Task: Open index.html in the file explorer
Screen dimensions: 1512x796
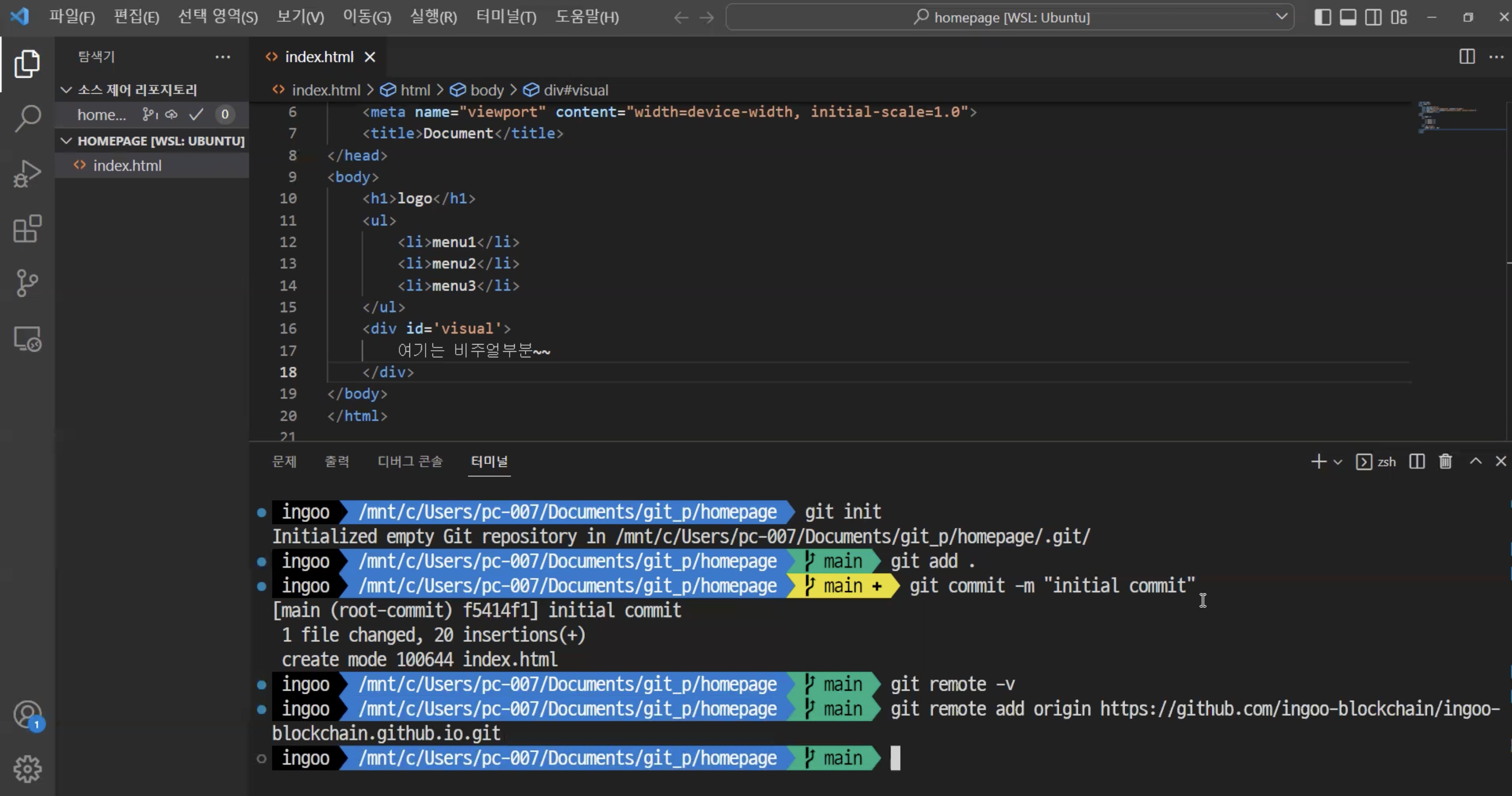Action: pyautogui.click(x=152, y=166)
